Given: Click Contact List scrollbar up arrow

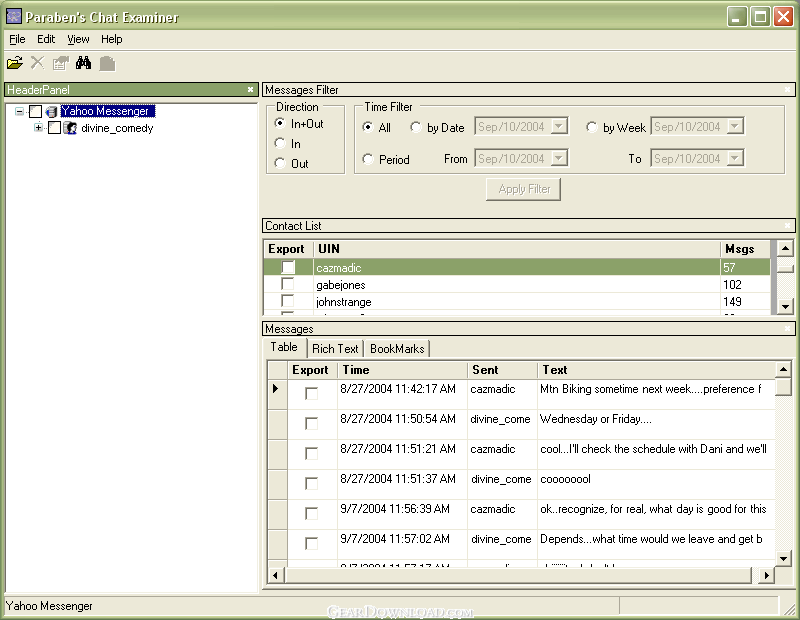Looking at the screenshot, I should pos(785,249).
